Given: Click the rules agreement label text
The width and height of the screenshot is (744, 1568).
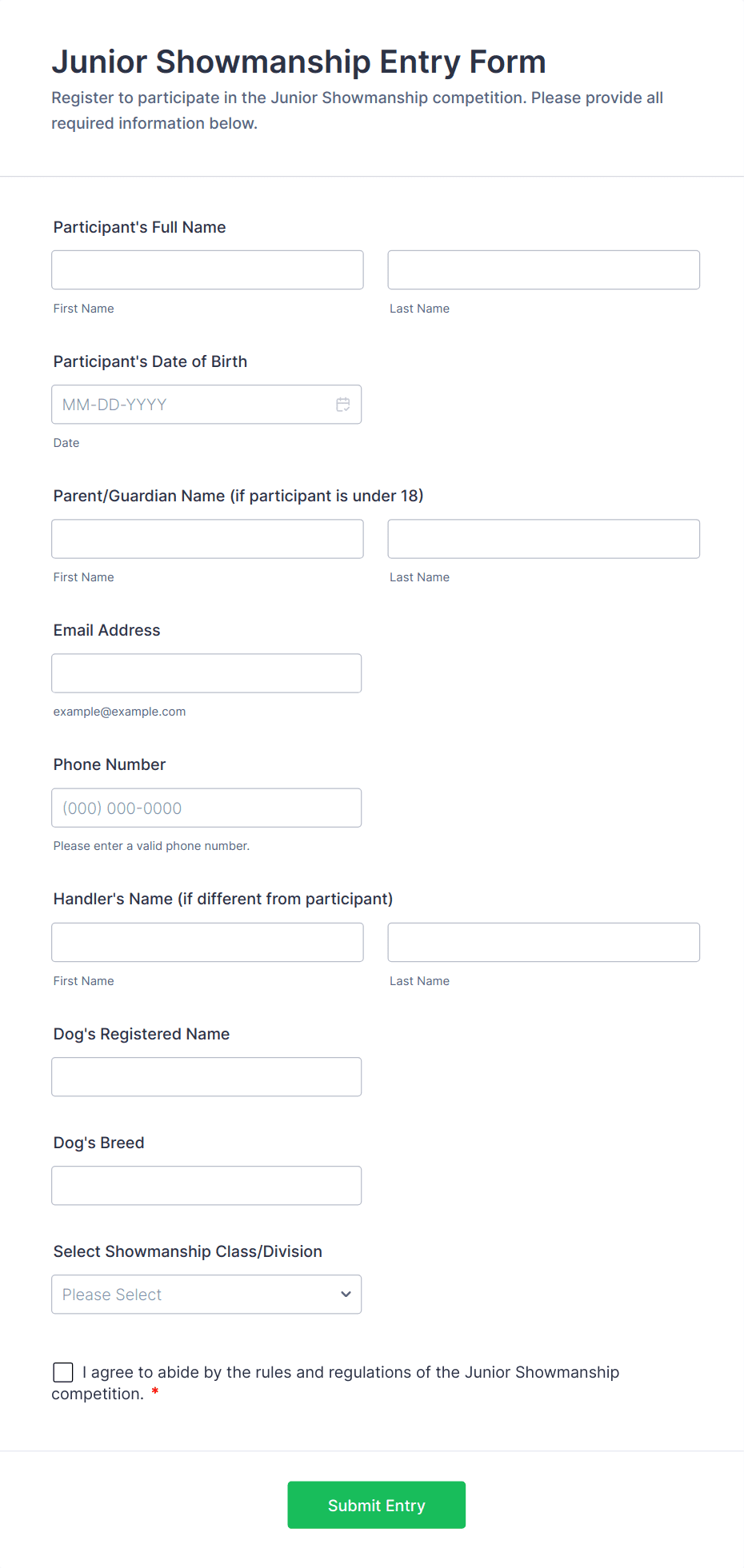Looking at the screenshot, I should click(350, 1373).
